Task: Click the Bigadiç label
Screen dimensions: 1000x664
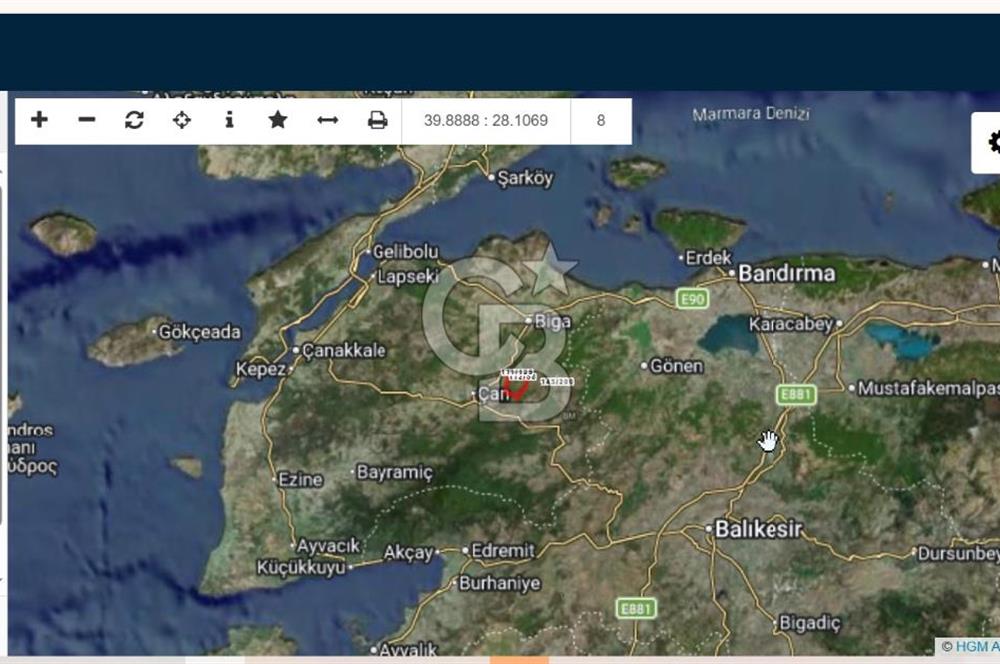Action: [810, 623]
